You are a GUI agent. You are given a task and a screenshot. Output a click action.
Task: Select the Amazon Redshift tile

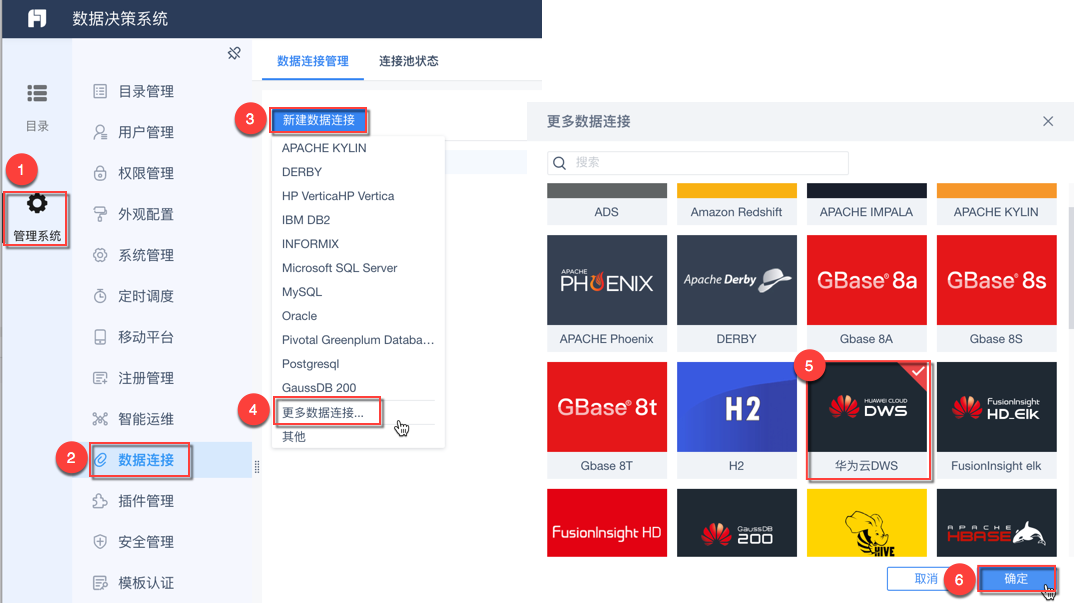click(737, 204)
